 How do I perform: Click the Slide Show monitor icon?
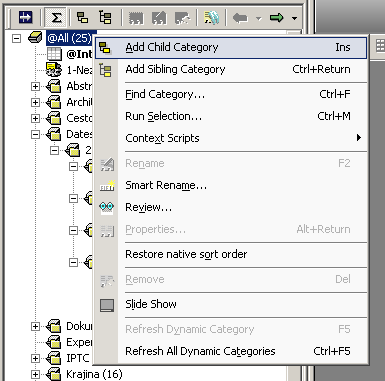107,305
